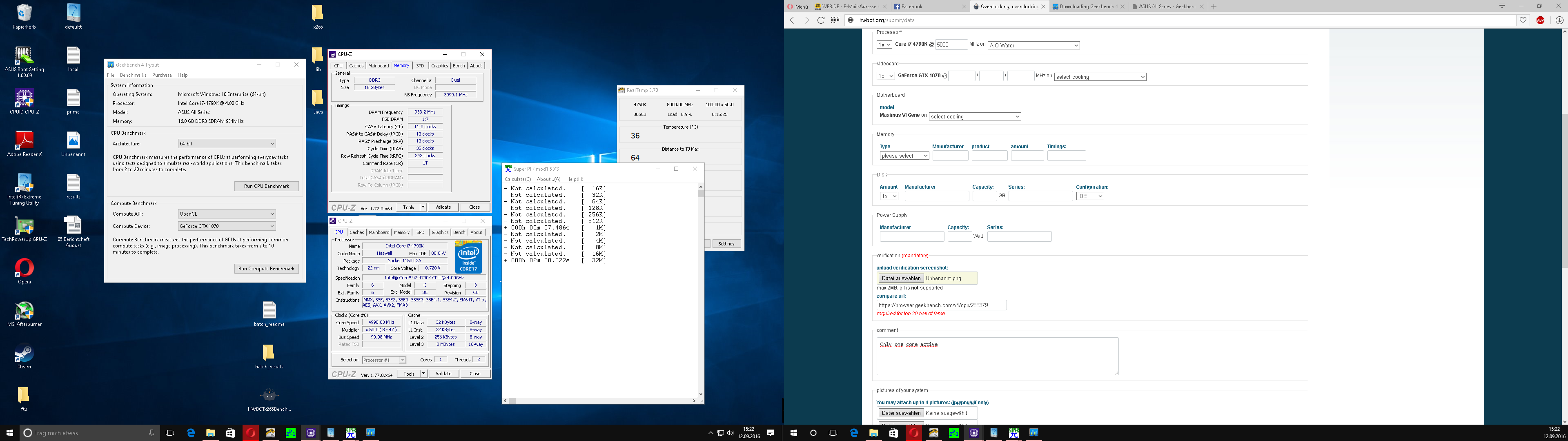Click power supply Manufacturer input field
This screenshot has height=441, width=1568.
911,236
